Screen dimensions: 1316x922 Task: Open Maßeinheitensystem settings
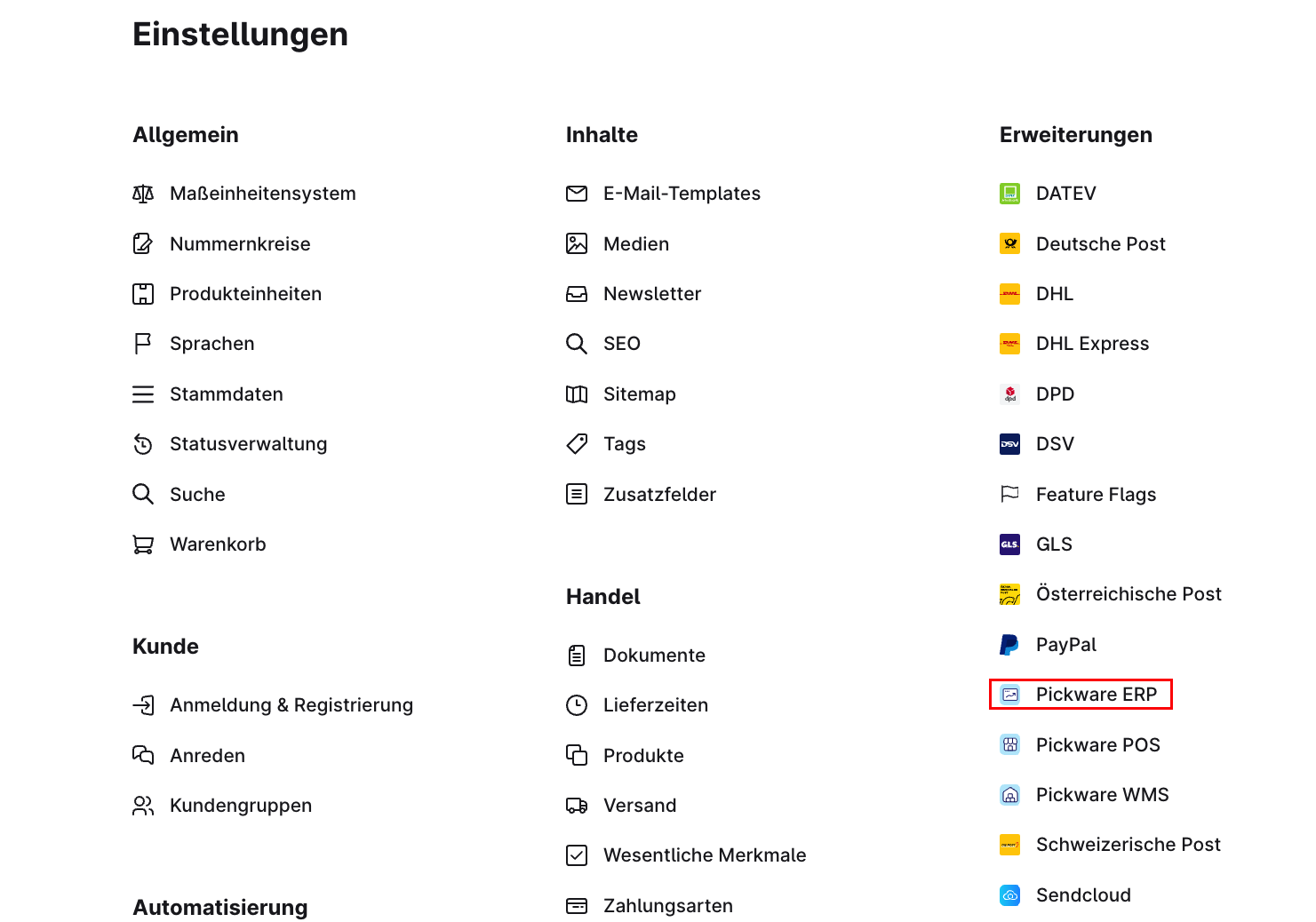(x=262, y=194)
